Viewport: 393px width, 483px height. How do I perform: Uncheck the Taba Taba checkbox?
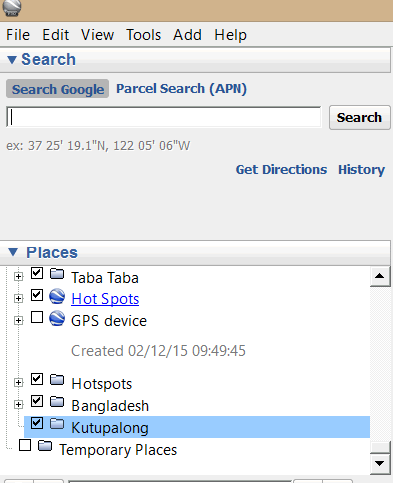pyautogui.click(x=37, y=273)
